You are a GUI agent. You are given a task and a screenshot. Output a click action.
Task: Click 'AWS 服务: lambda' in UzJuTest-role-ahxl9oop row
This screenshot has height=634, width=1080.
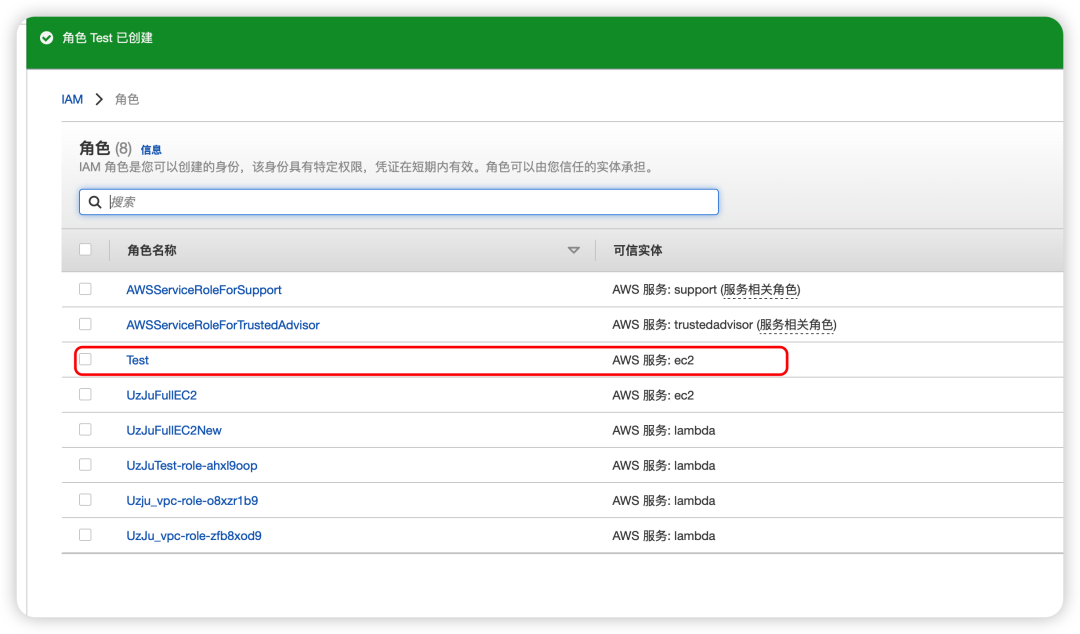[x=663, y=466]
